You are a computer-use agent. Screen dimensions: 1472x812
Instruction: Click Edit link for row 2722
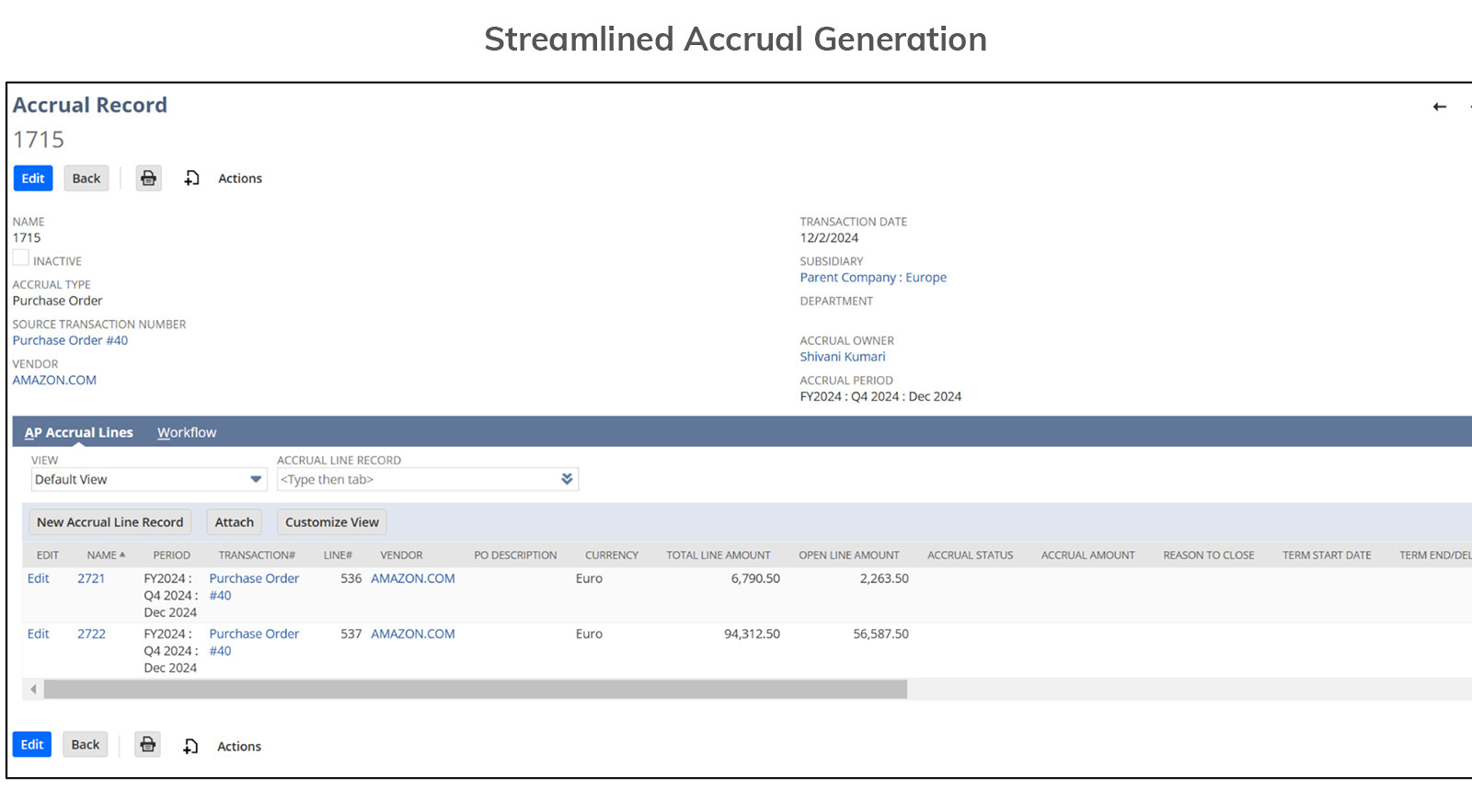(39, 634)
